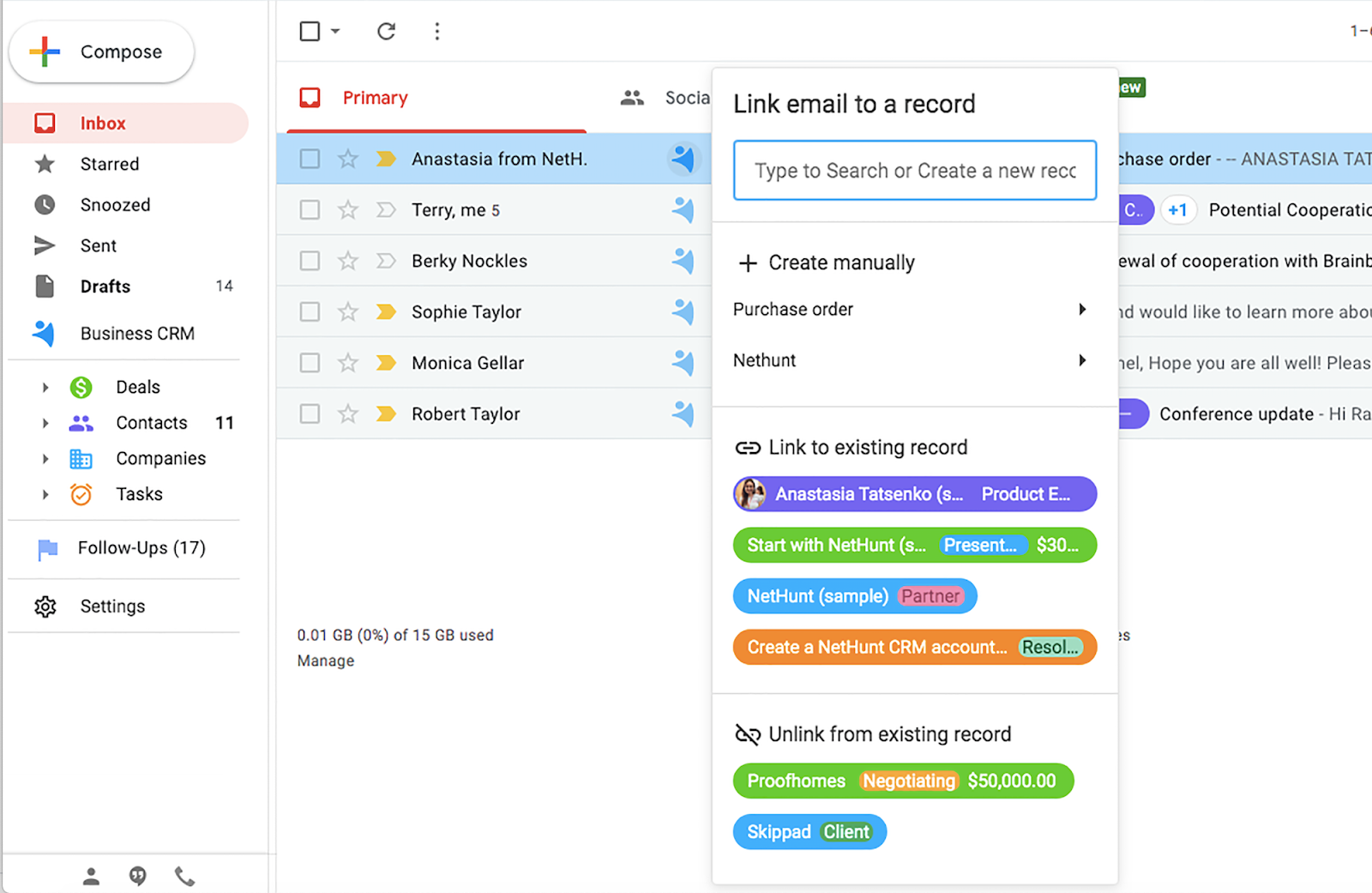Expand the Deals folder arrow
Image resolution: width=1372 pixels, height=893 pixels.
[45, 388]
